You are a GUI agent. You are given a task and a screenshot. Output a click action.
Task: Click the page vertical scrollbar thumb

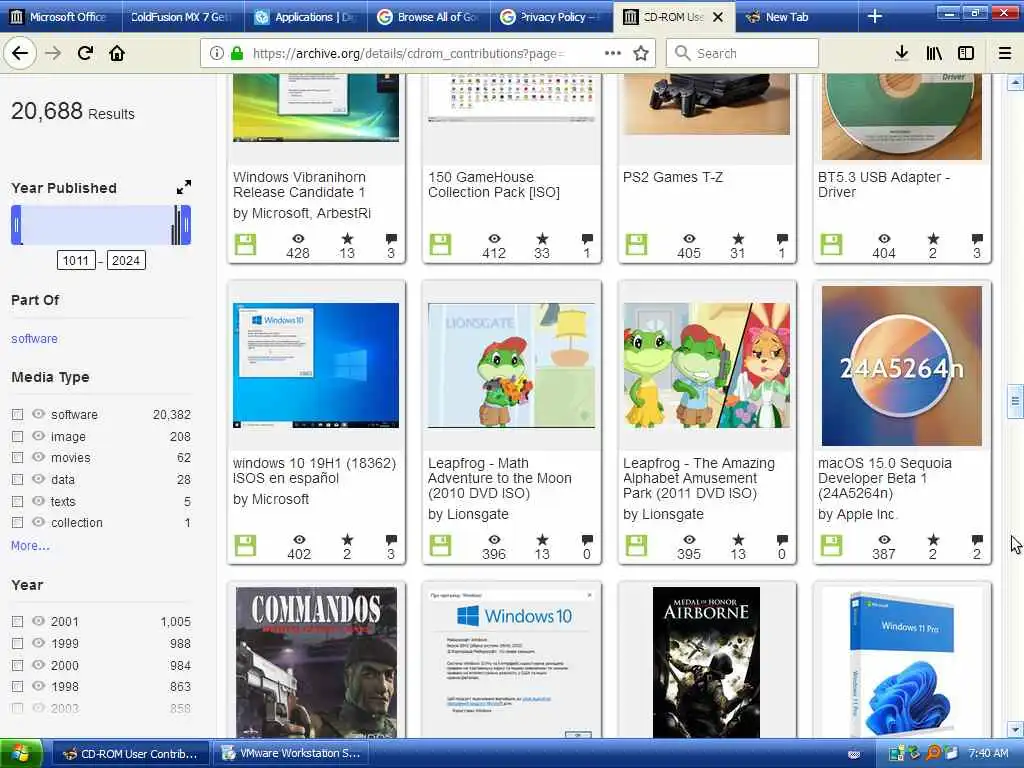pos(1015,401)
